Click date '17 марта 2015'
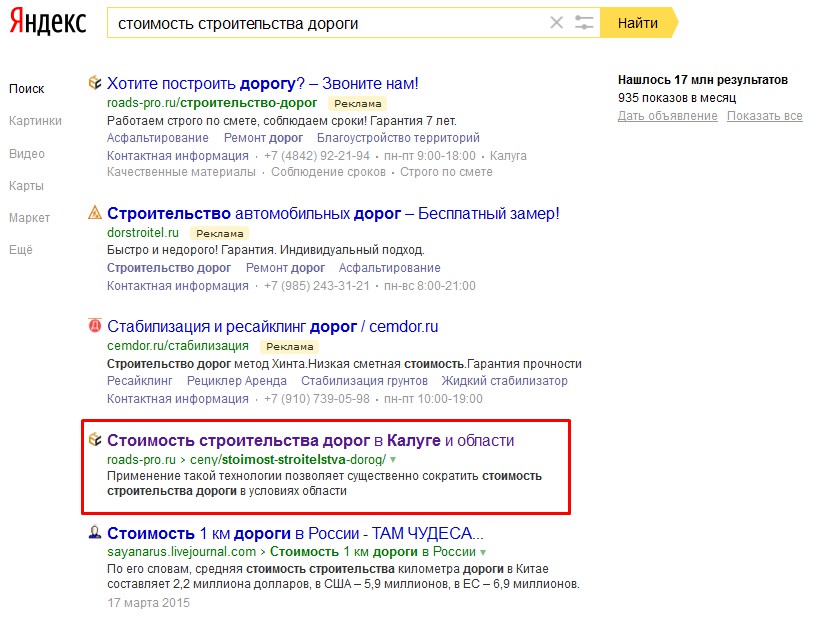Image resolution: width=813 pixels, height=618 pixels. pos(148,603)
